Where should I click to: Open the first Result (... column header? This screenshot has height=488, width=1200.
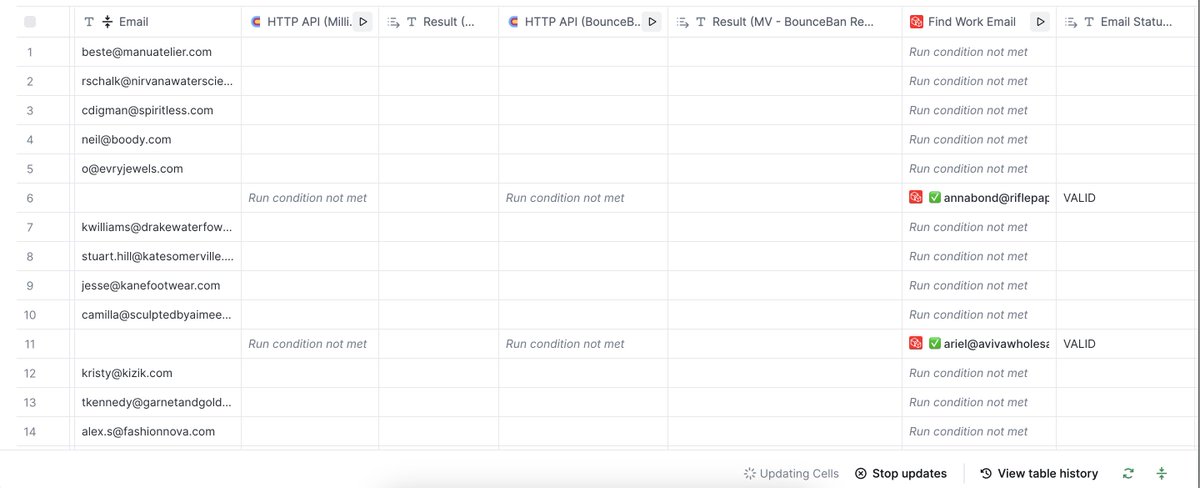(439, 21)
